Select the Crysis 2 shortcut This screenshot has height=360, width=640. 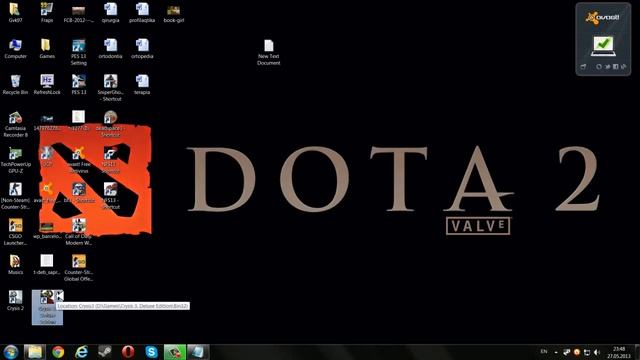click(x=15, y=300)
